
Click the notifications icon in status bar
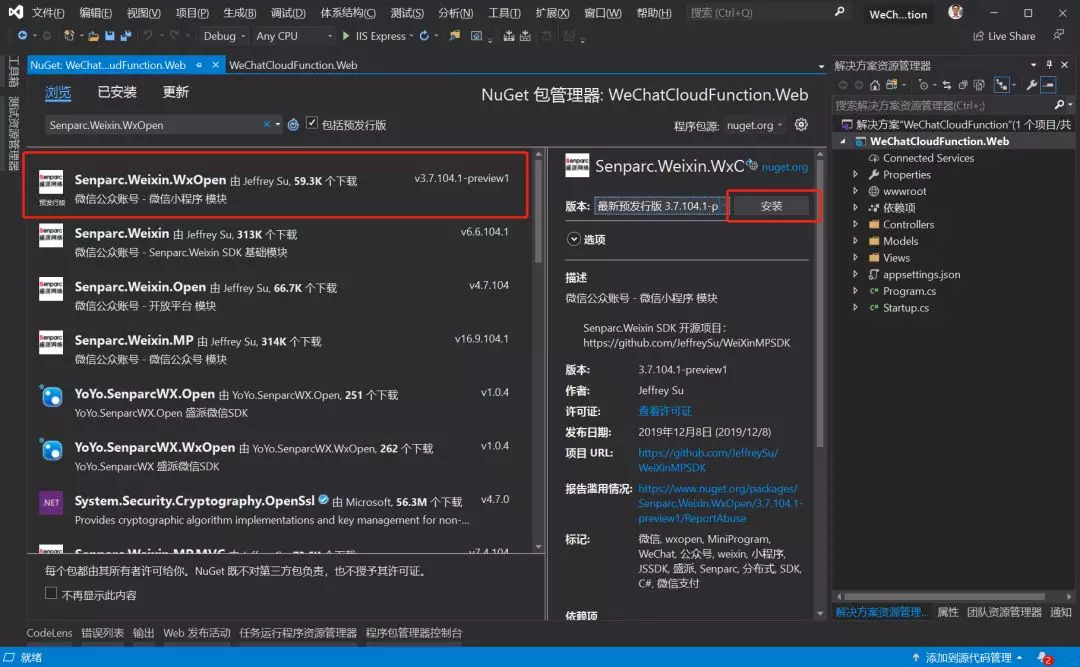point(1045,658)
